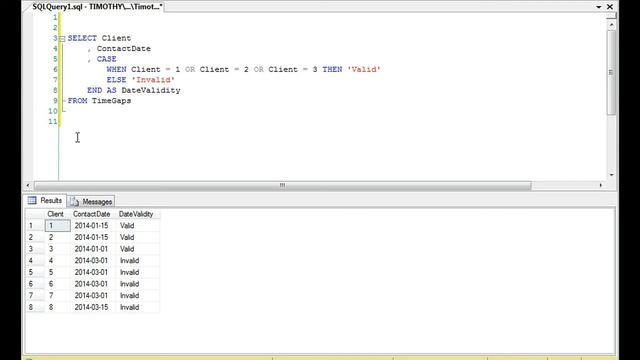The height and width of the screenshot is (360, 640).
Task: Click TimeGaps table name on line 9
Action: point(111,100)
